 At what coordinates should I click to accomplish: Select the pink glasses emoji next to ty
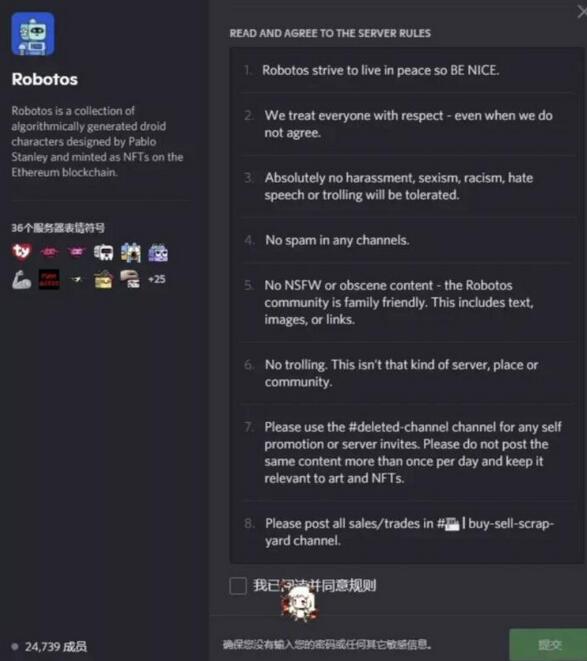point(49,252)
